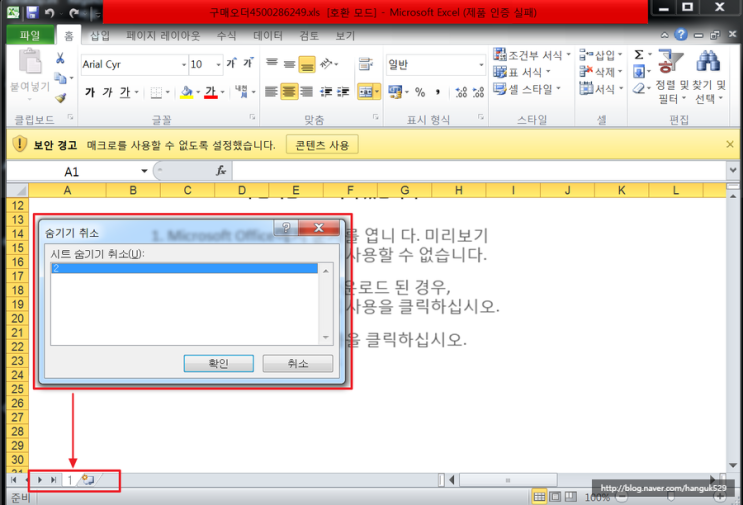Decrease indent
The height and width of the screenshot is (505, 743).
(326, 91)
